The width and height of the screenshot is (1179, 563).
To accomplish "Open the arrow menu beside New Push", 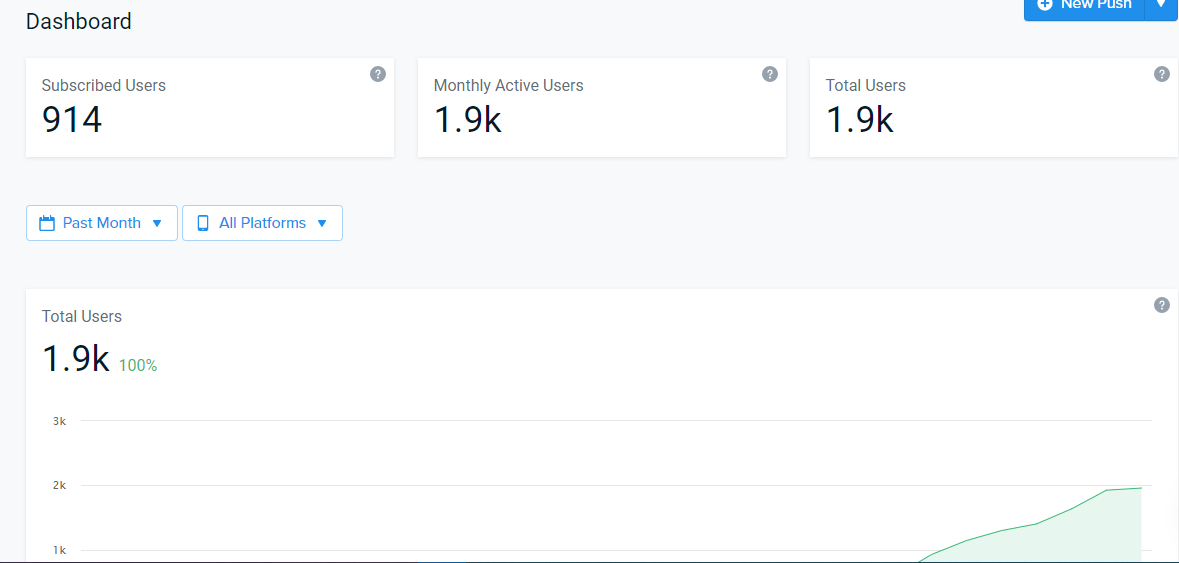I will [x=1162, y=4].
